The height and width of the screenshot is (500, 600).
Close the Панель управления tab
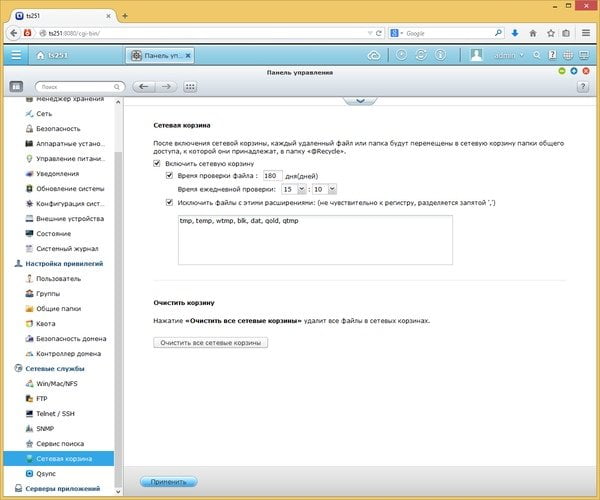[188, 55]
